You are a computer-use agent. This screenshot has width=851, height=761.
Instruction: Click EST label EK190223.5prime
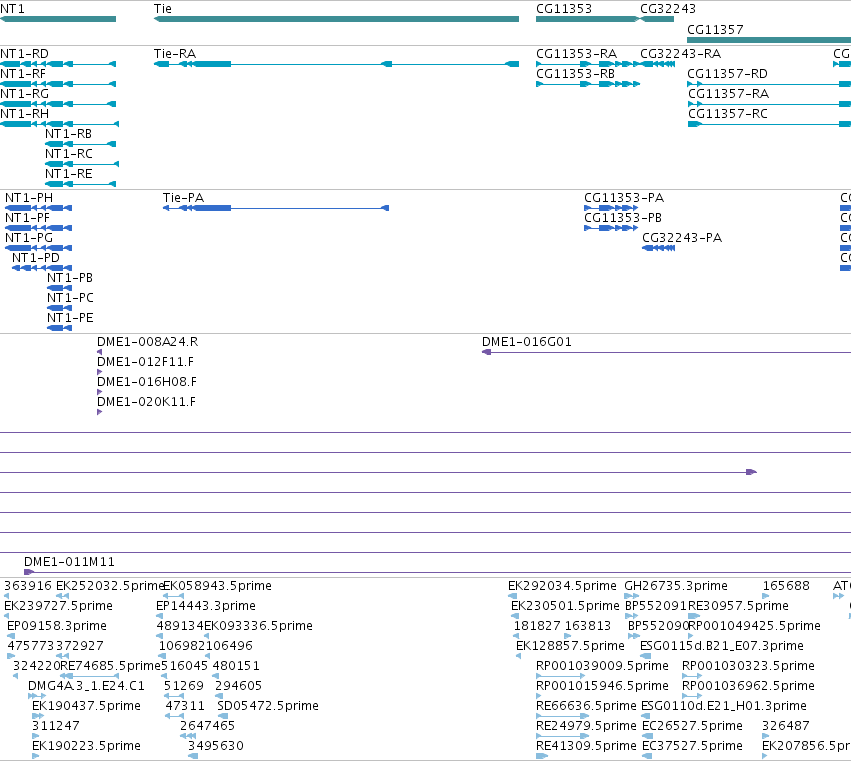(86, 747)
